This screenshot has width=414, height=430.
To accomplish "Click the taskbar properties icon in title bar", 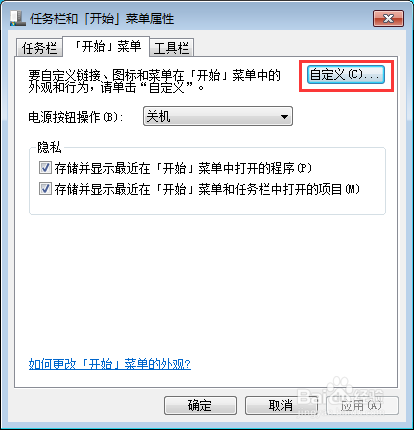I will click(18, 18).
